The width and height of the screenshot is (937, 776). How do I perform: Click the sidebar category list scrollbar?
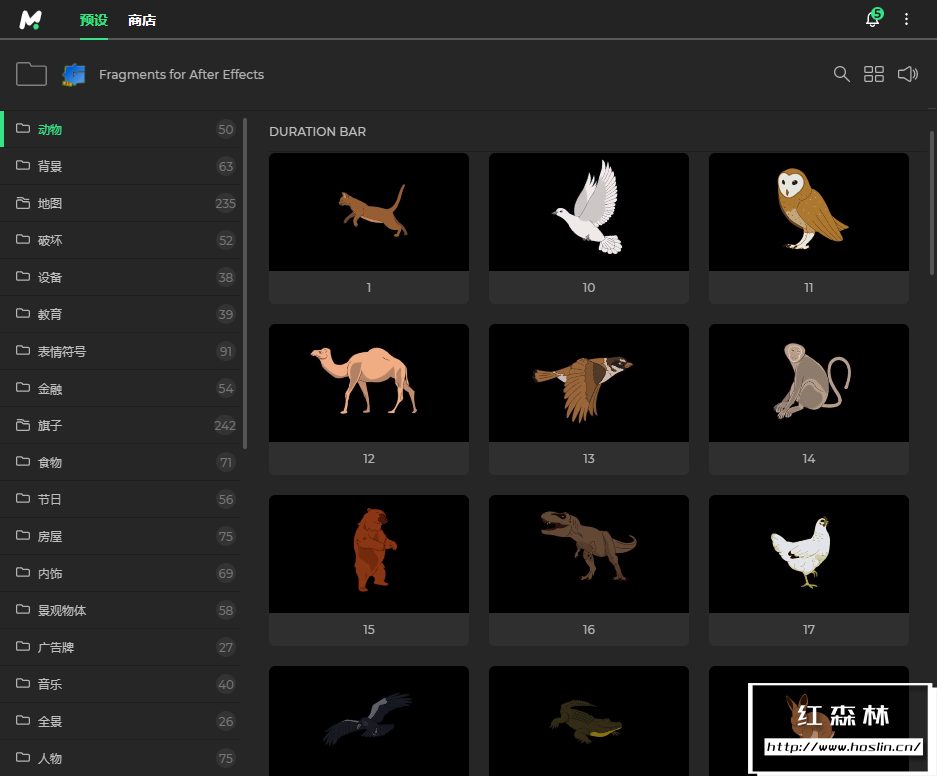245,283
